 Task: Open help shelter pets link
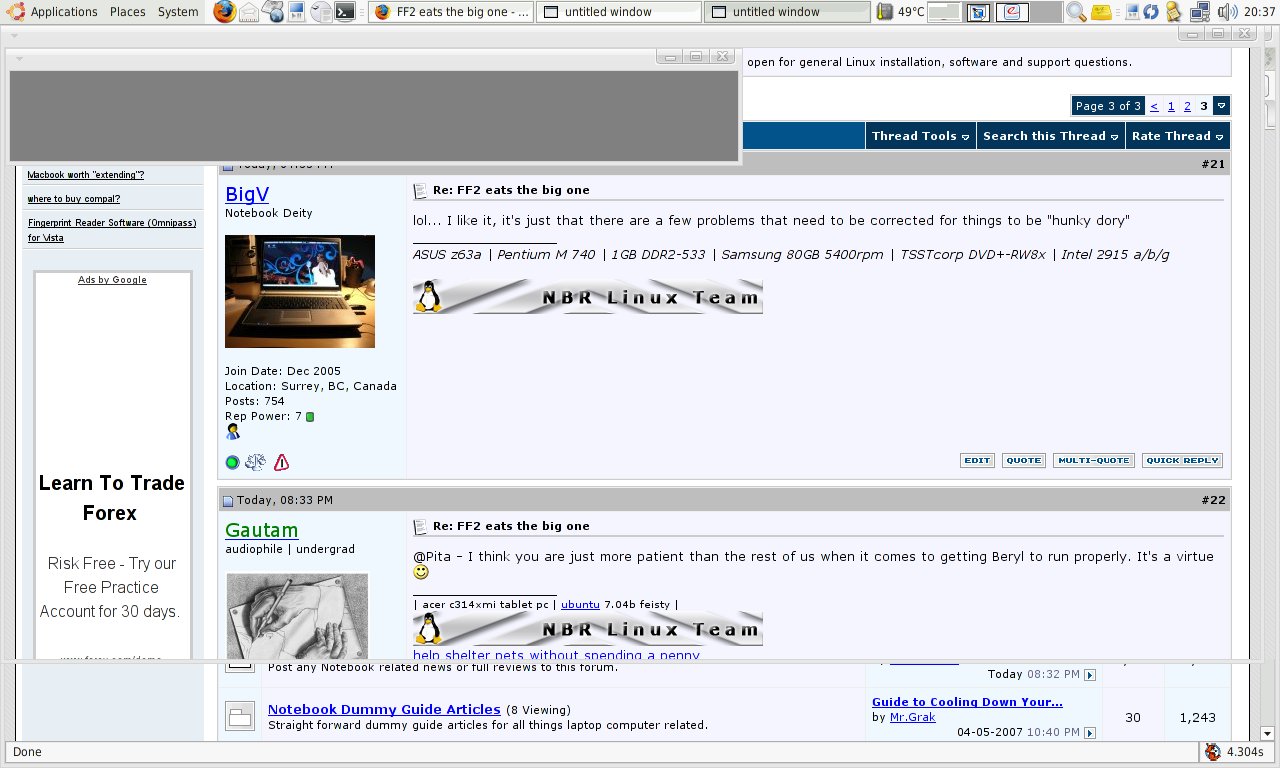click(x=556, y=655)
